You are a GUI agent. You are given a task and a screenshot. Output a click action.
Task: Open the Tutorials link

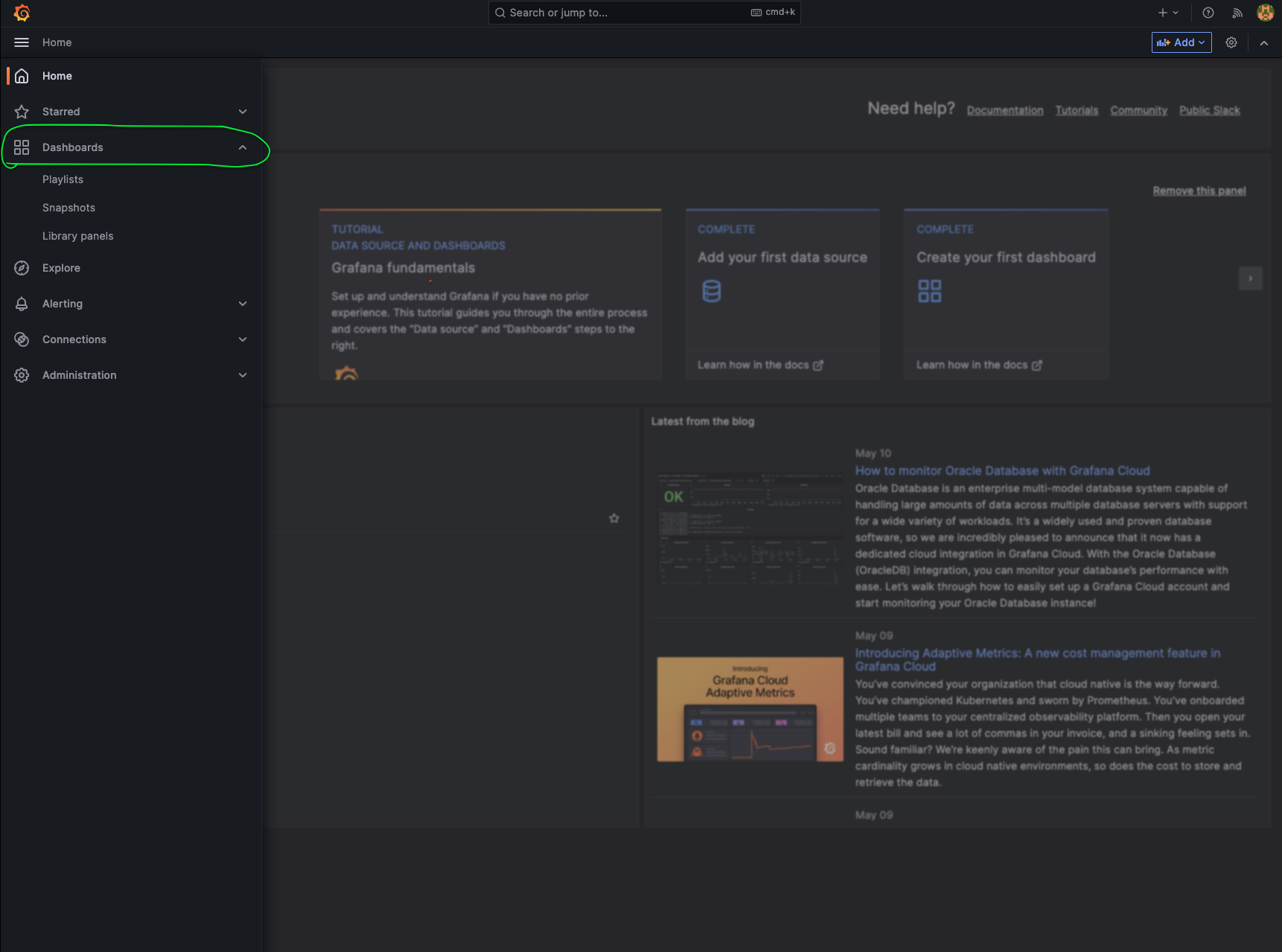click(1077, 110)
